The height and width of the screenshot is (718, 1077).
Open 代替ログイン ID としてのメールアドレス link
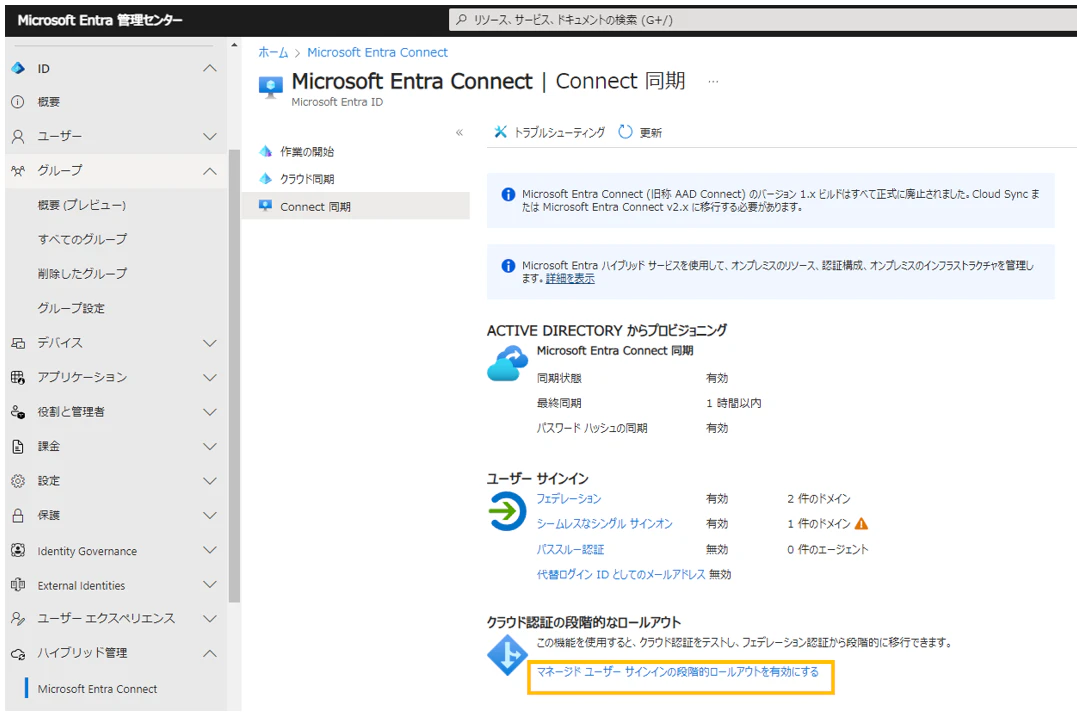coord(621,574)
